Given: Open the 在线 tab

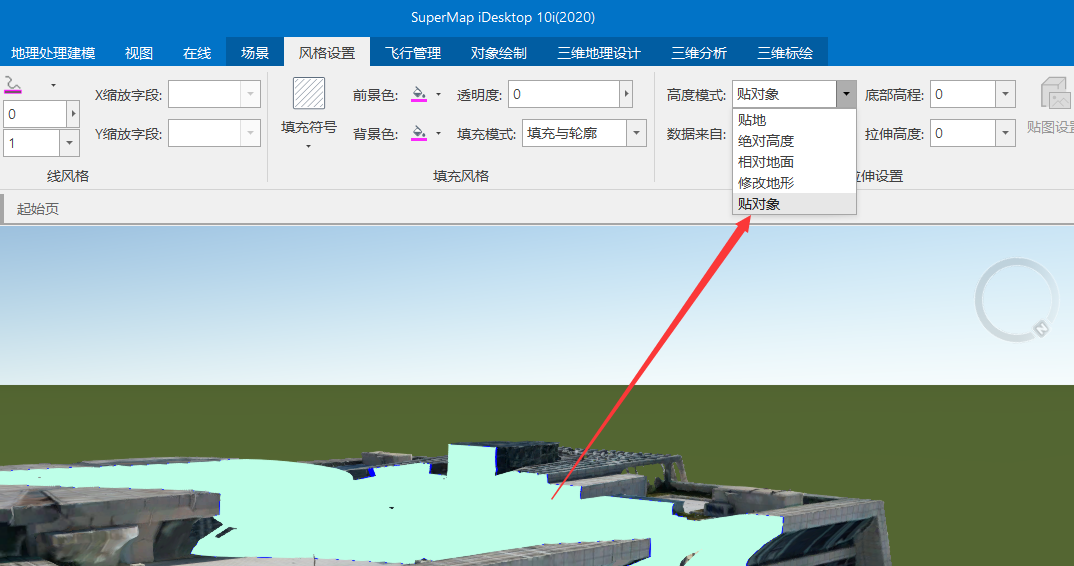Looking at the screenshot, I should click(197, 53).
